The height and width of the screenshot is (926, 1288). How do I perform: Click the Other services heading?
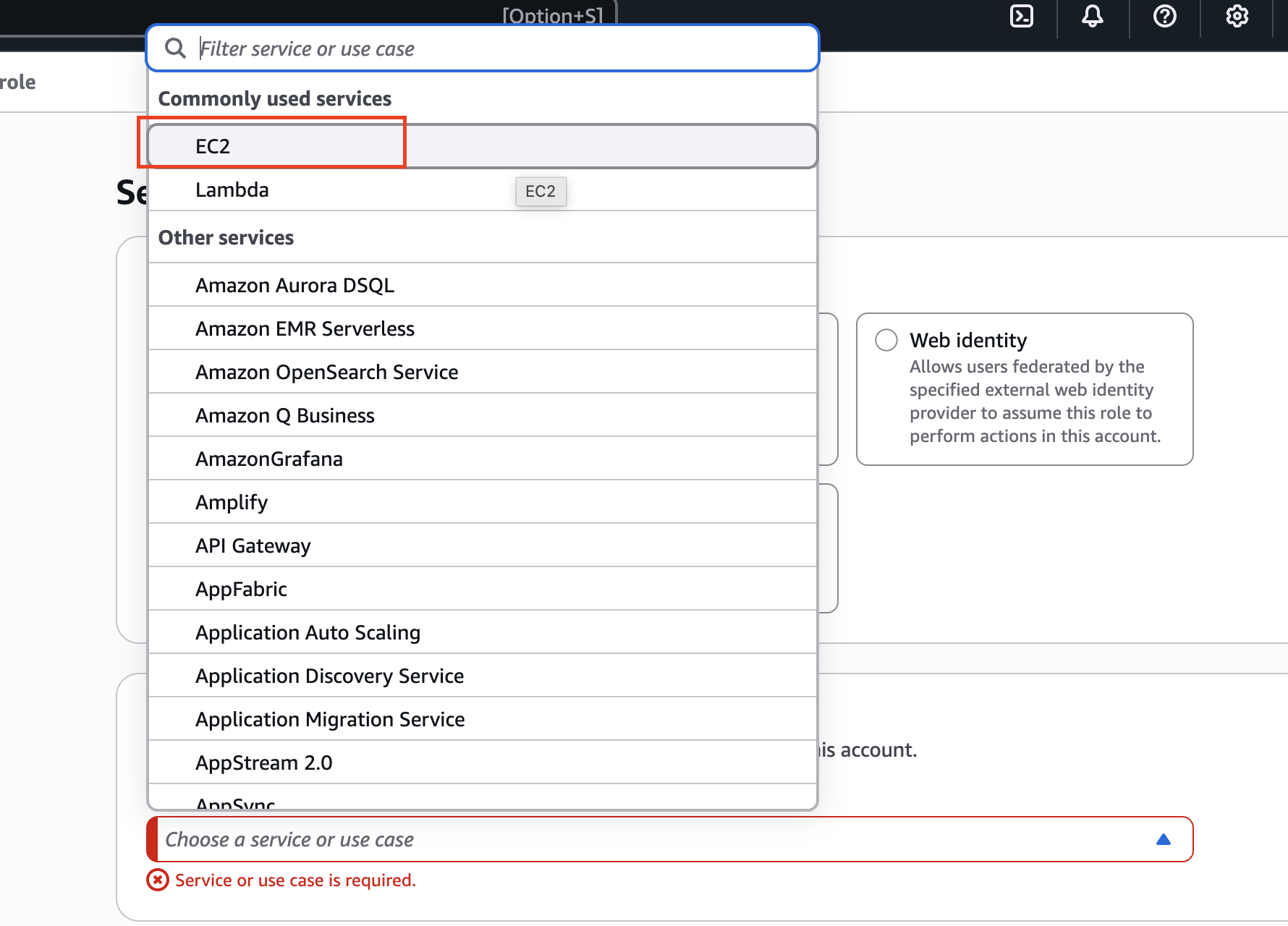coord(226,237)
